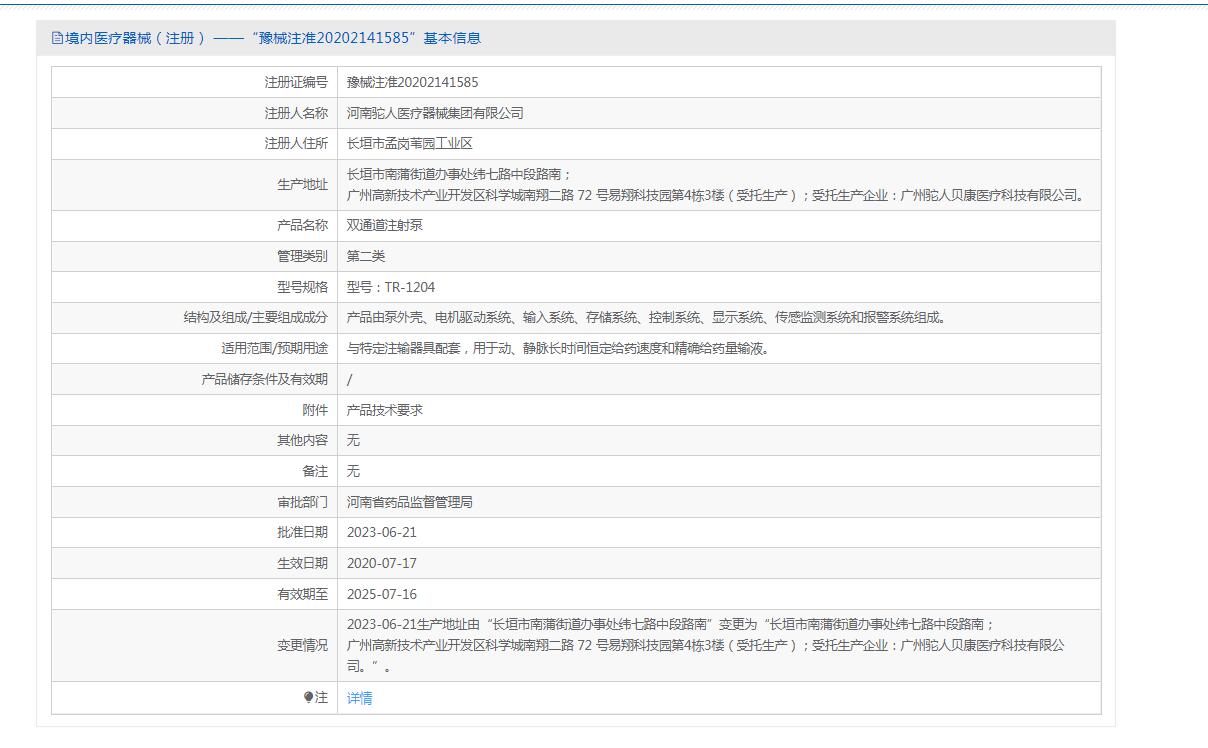The width and height of the screenshot is (1208, 748).
Task: Click the 生产地址 row label
Action: click(302, 185)
